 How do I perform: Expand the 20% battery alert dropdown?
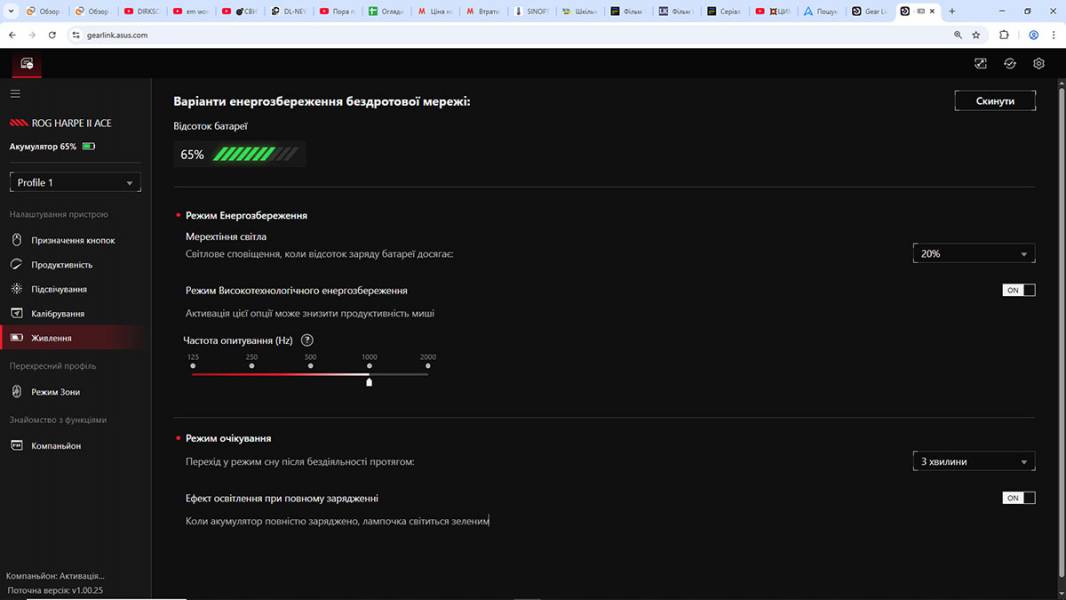(x=973, y=254)
